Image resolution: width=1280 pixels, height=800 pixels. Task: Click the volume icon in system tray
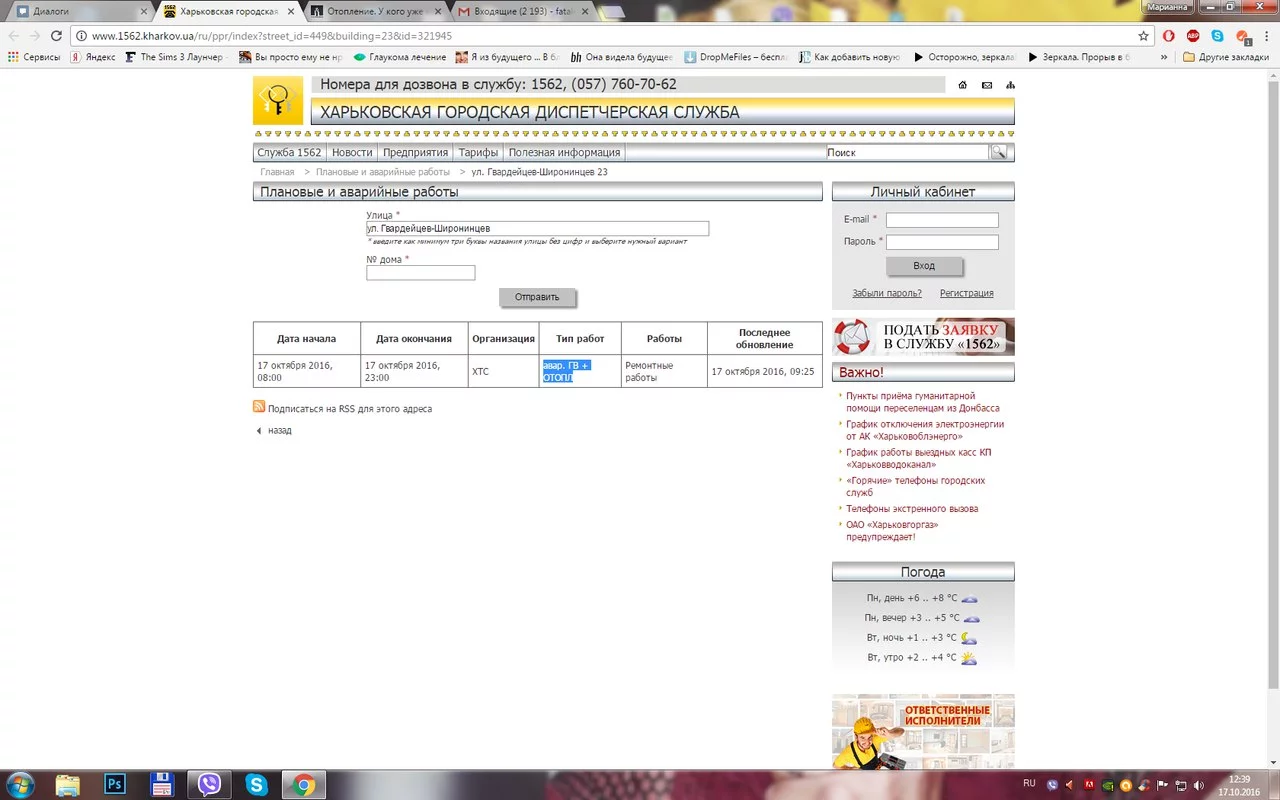pos(1197,785)
